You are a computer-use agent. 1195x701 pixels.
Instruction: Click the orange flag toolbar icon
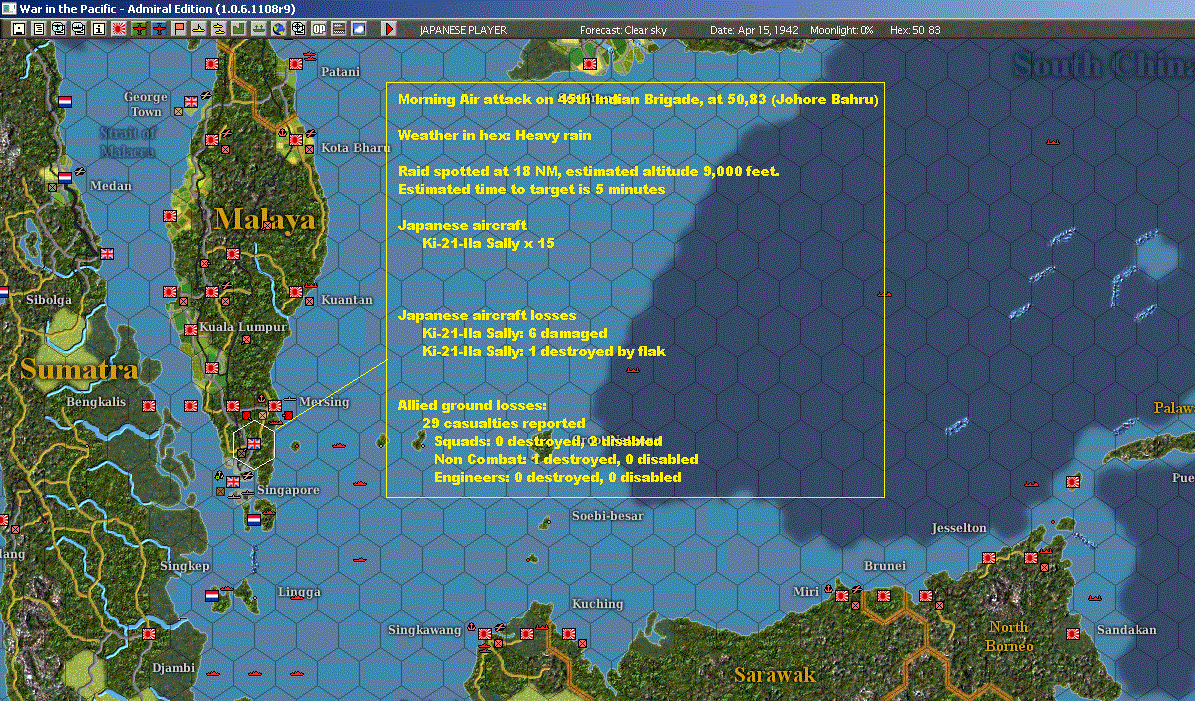(179, 29)
